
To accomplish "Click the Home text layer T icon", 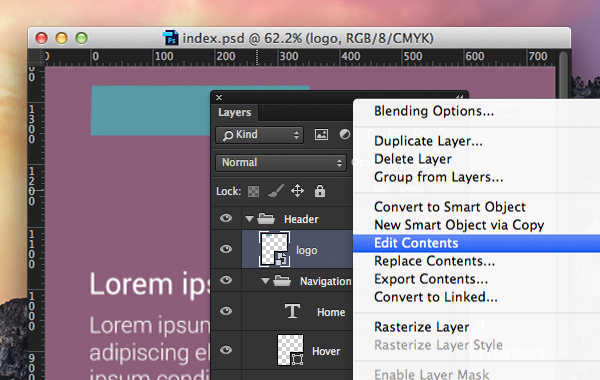I will [292, 311].
